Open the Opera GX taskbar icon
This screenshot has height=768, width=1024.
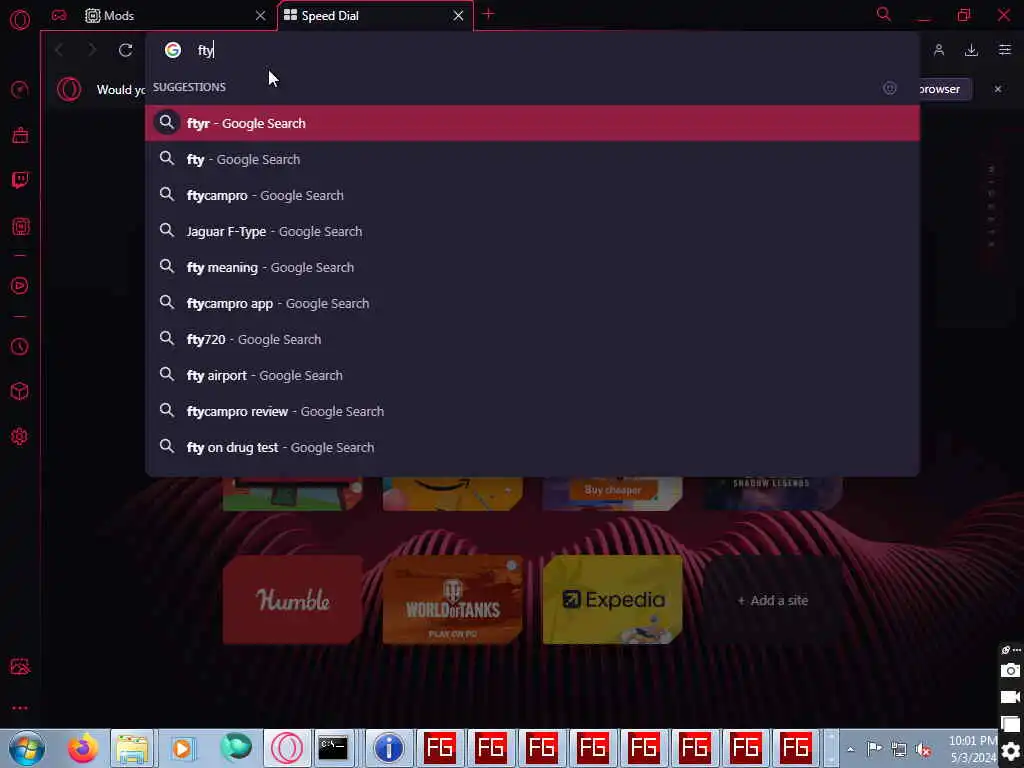(x=287, y=748)
